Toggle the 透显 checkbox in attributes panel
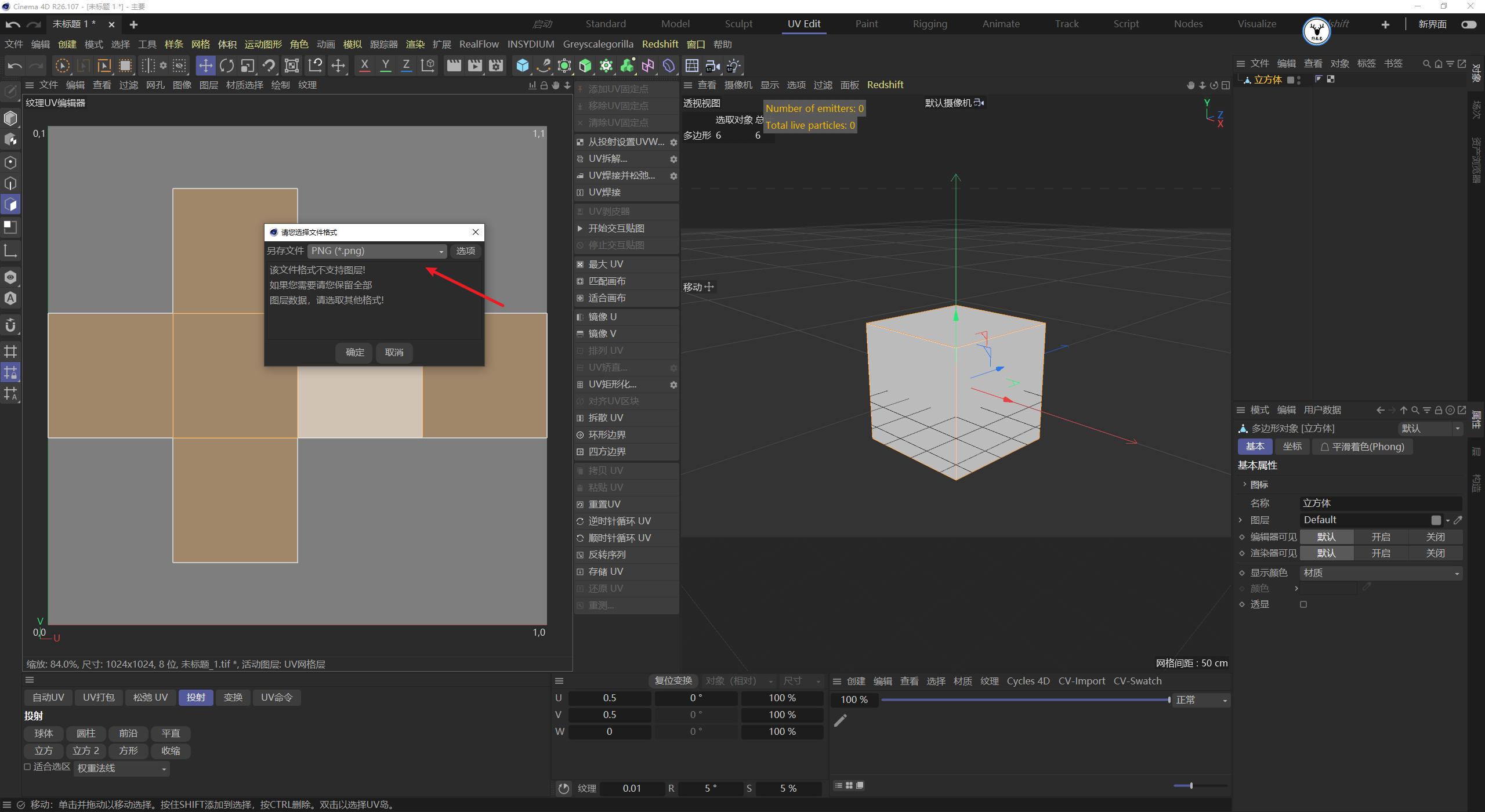The width and height of the screenshot is (1485, 812). 1303,604
